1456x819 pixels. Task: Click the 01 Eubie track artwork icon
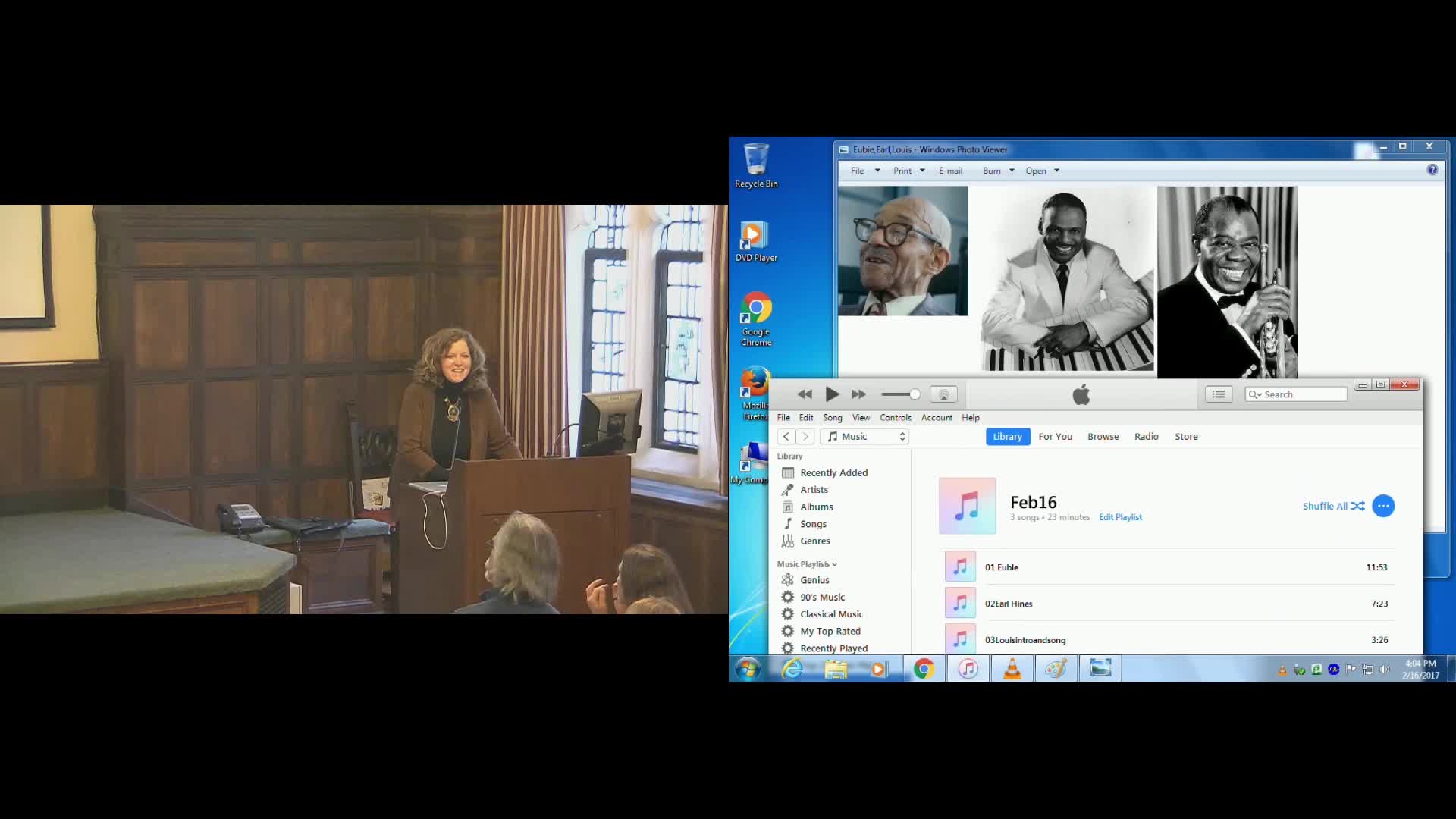(960, 567)
